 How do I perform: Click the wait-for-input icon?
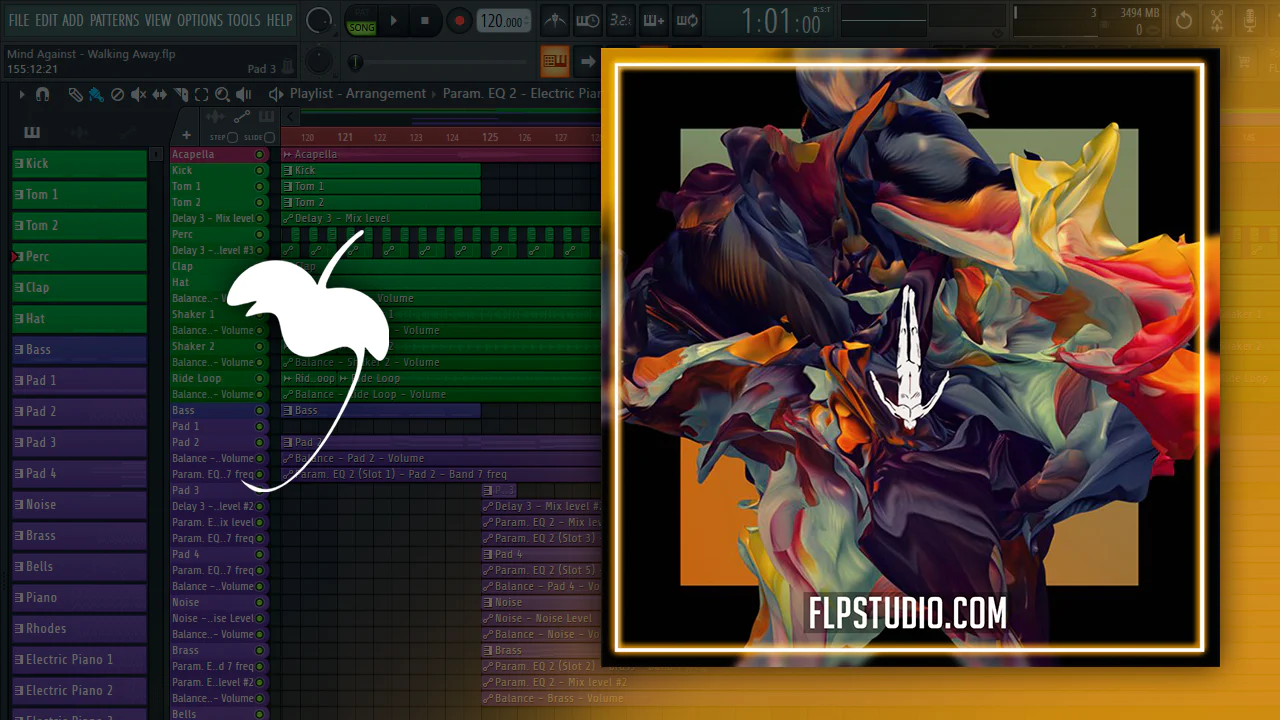[587, 20]
